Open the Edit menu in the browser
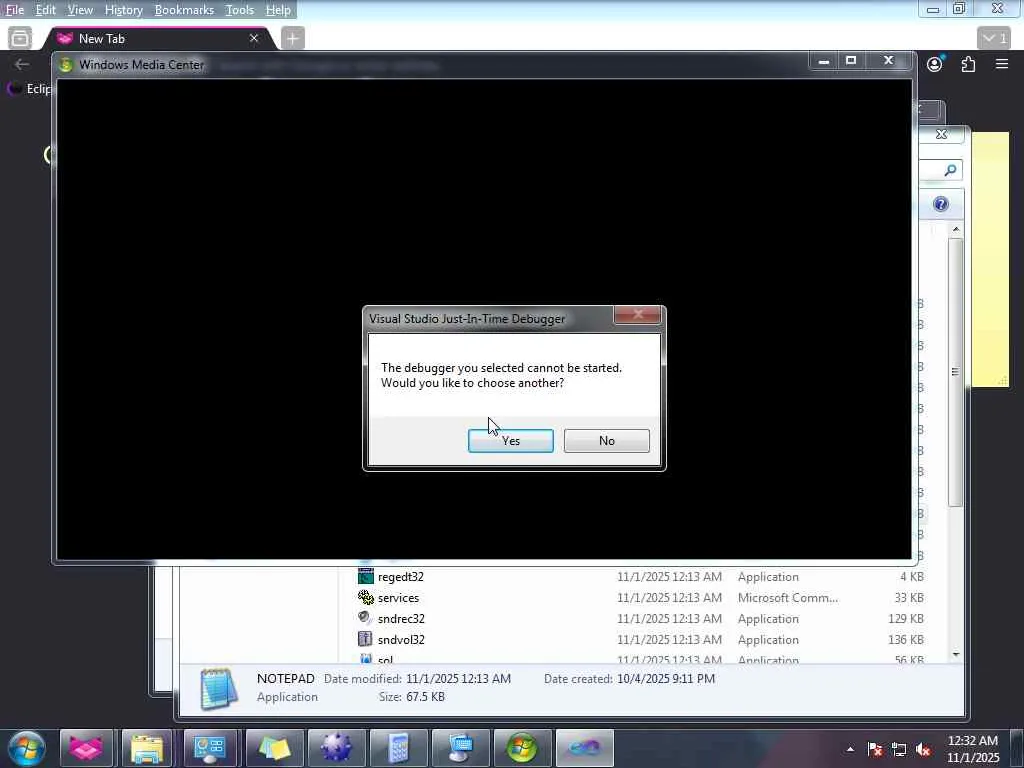 click(45, 10)
